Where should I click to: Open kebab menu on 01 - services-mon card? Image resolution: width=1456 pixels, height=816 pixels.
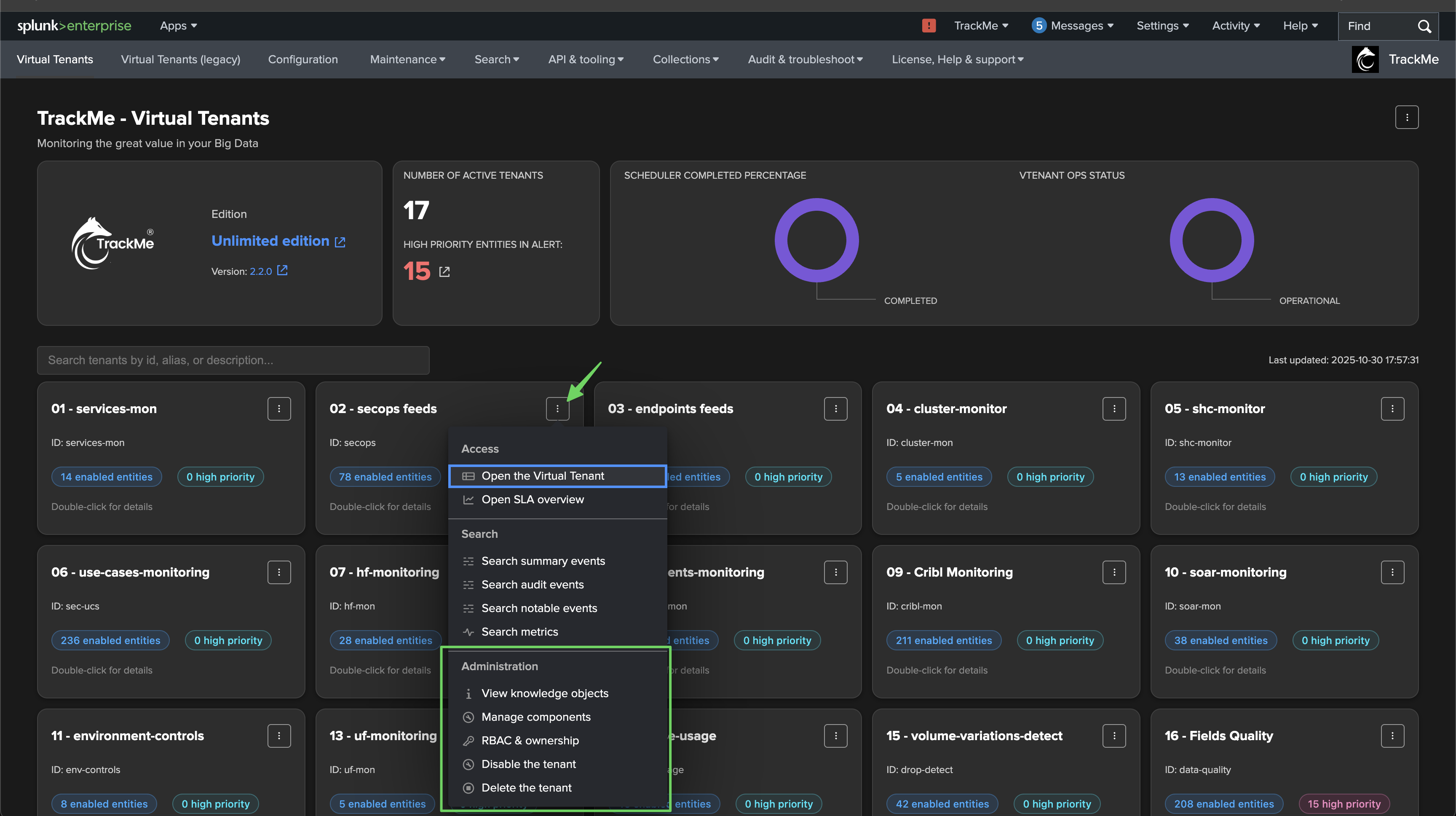click(x=278, y=409)
